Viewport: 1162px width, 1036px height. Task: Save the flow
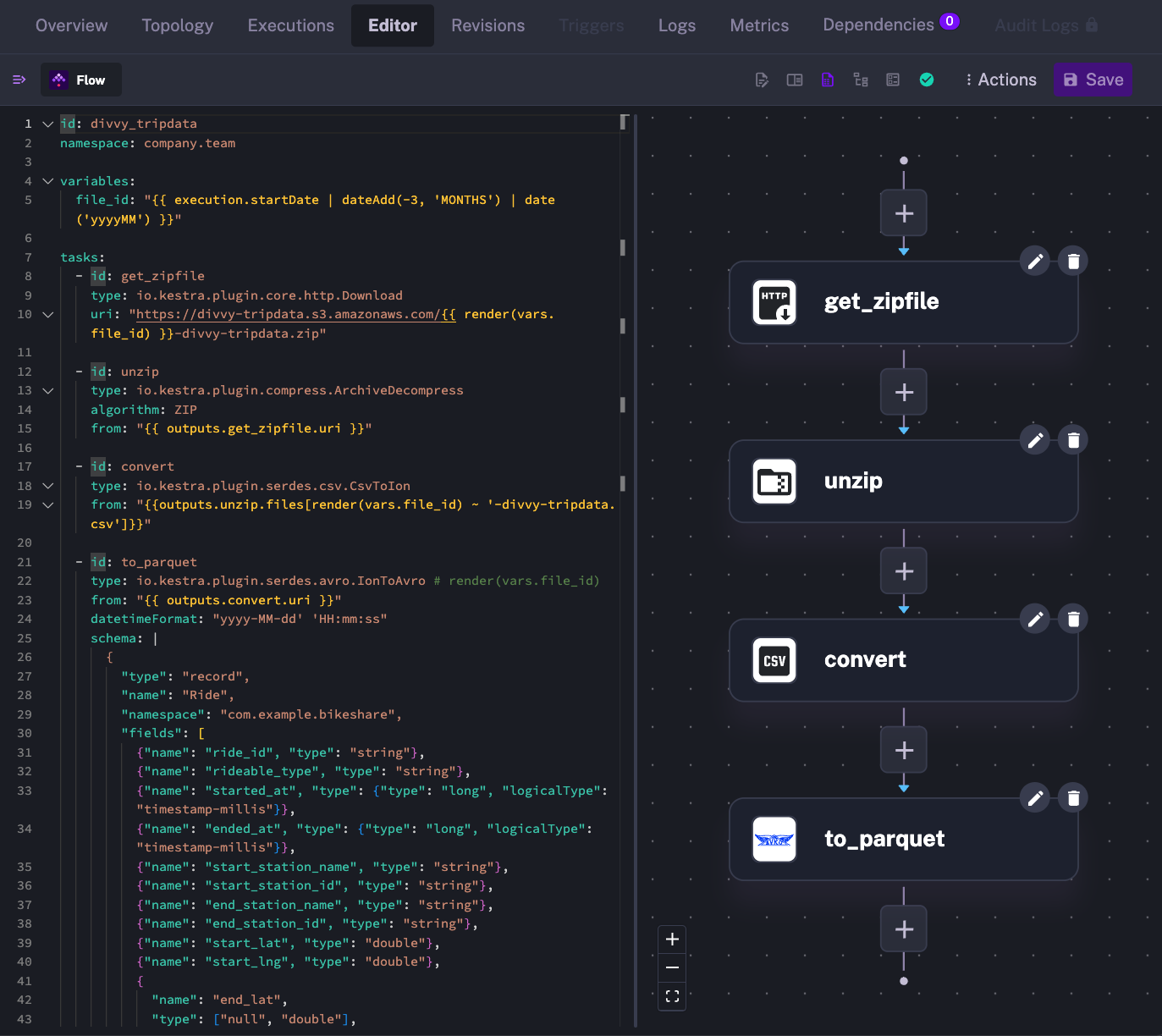[1093, 80]
